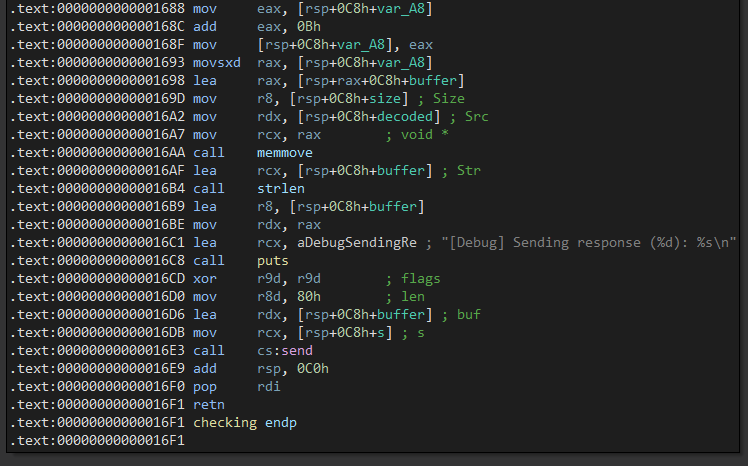Click the '; Src' comment

pos(468,116)
